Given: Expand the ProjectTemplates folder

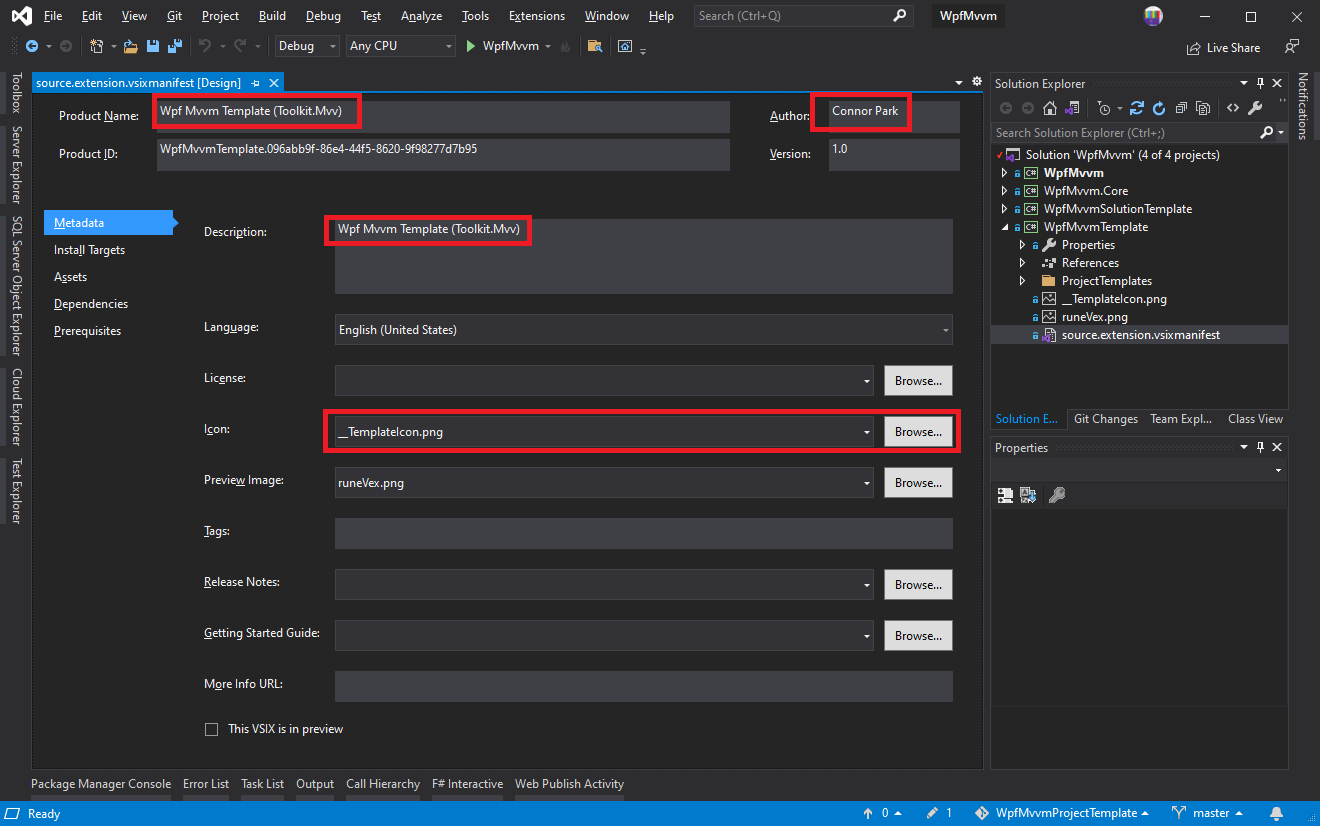Looking at the screenshot, I should [1022, 281].
